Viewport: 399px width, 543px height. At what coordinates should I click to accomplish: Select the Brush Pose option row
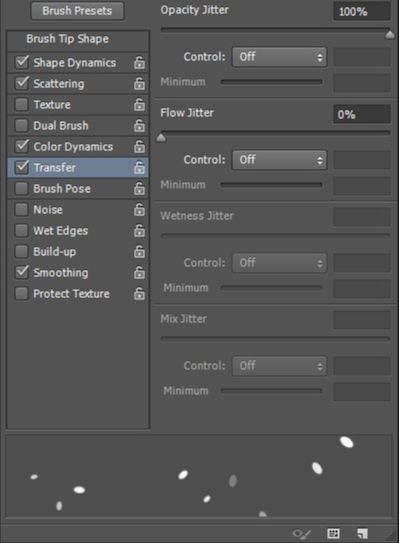click(78, 189)
